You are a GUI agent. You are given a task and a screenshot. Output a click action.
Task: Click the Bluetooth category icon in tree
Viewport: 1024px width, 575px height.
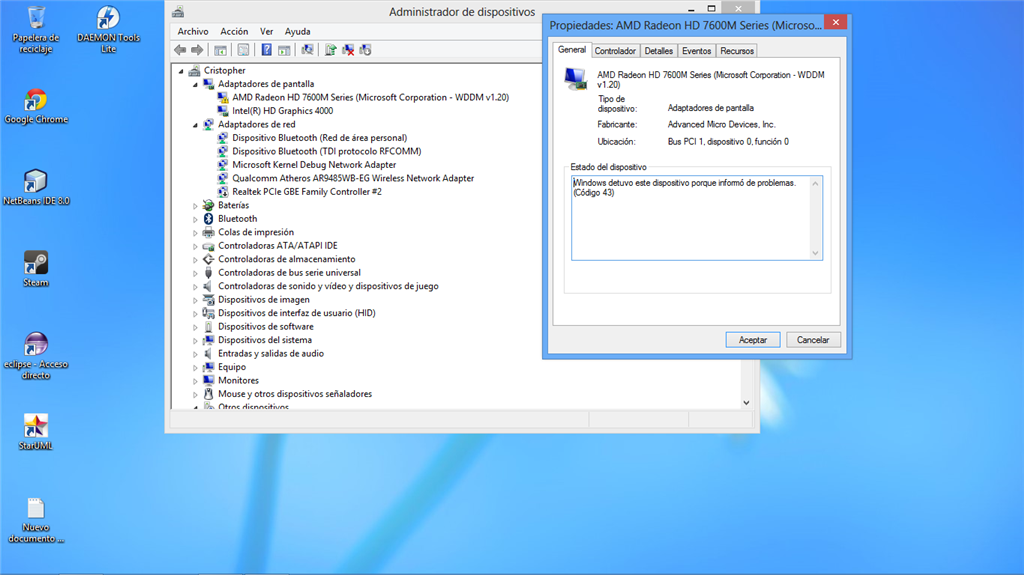pyautogui.click(x=208, y=219)
